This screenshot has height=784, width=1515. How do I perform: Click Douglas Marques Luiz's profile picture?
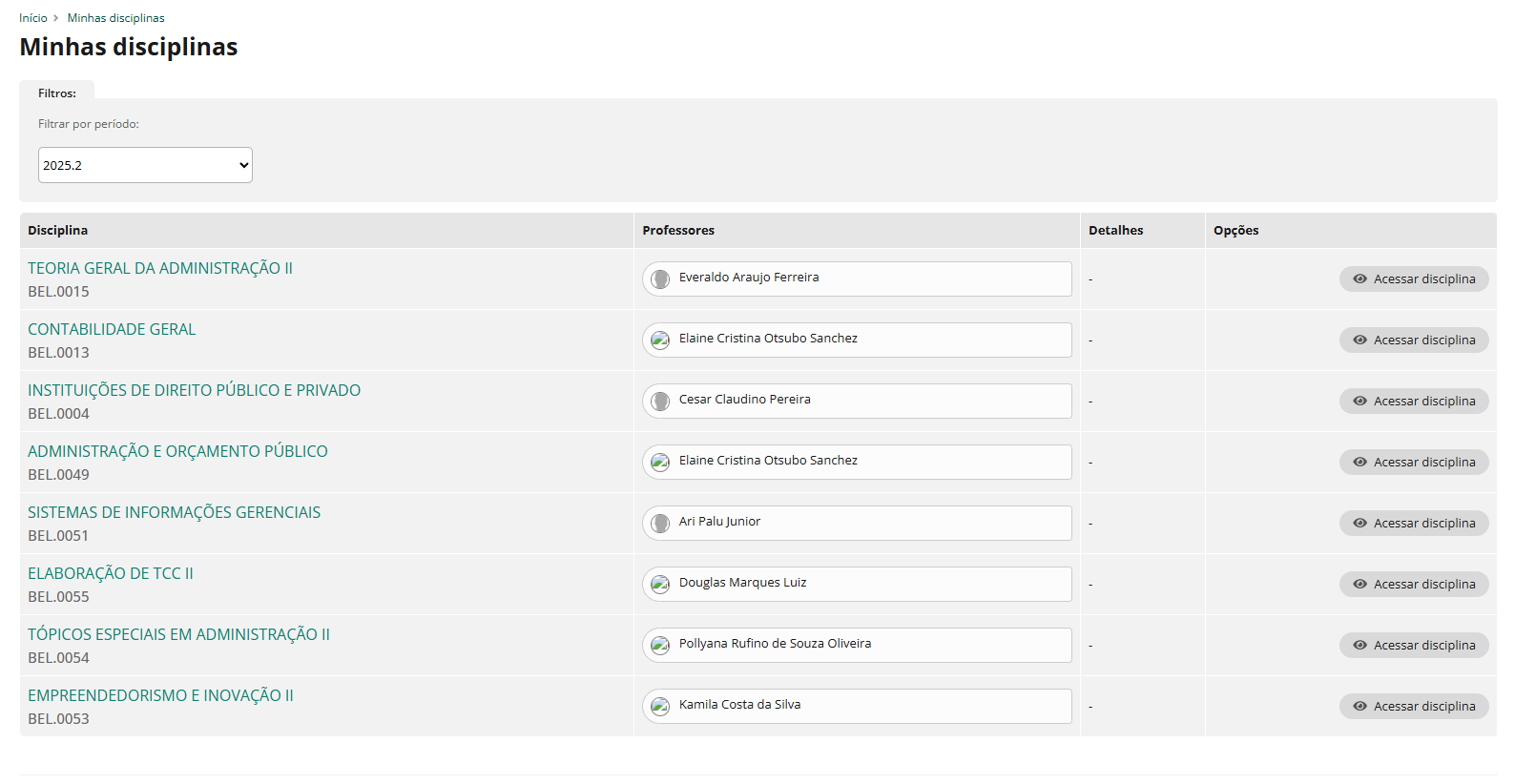click(660, 585)
